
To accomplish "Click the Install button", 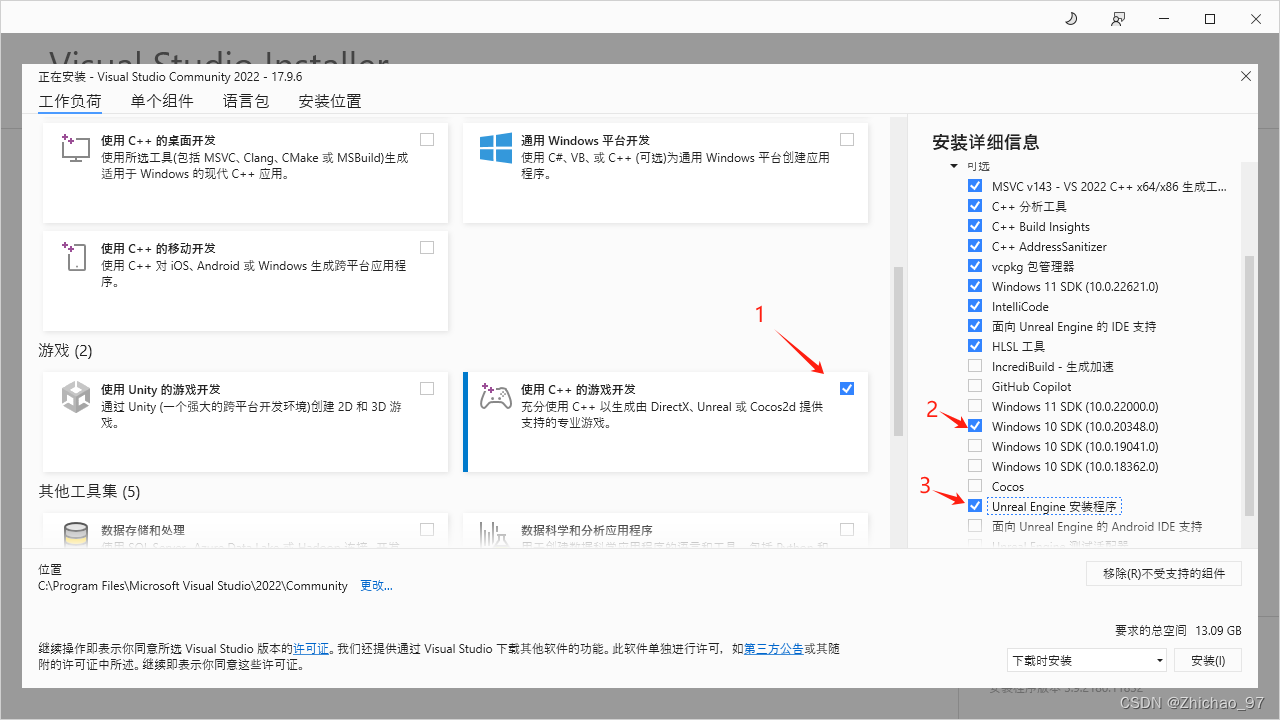I will [1208, 660].
